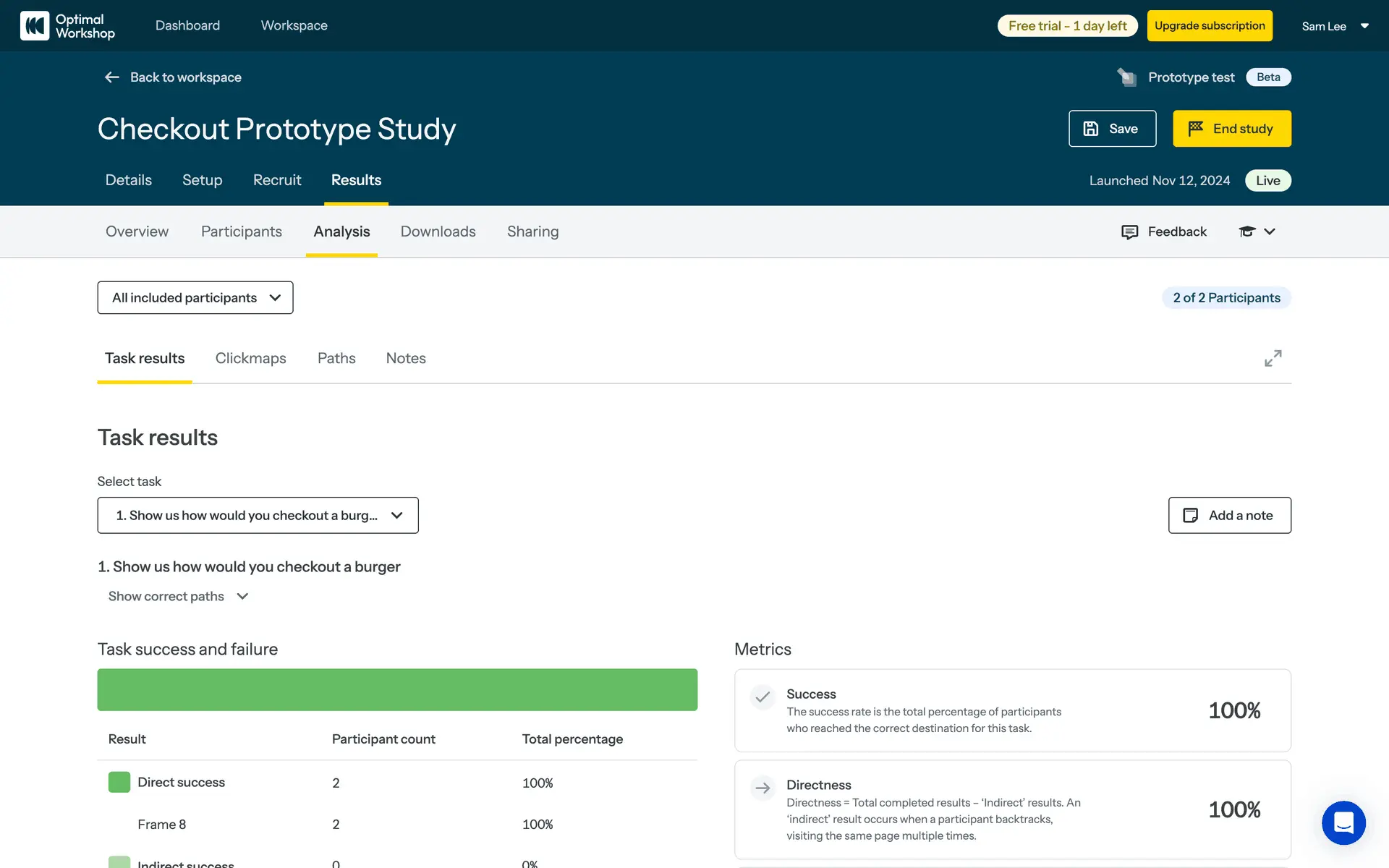This screenshot has height=868, width=1389.
Task: Switch to the Clickmaps tab
Action: coord(250,359)
